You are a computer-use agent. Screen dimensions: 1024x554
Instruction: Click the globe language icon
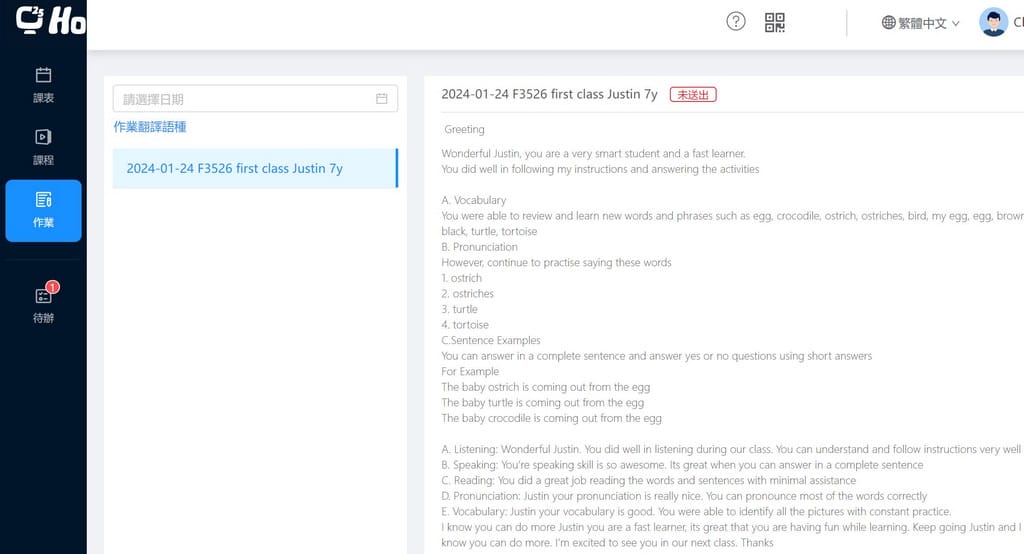pyautogui.click(x=888, y=23)
